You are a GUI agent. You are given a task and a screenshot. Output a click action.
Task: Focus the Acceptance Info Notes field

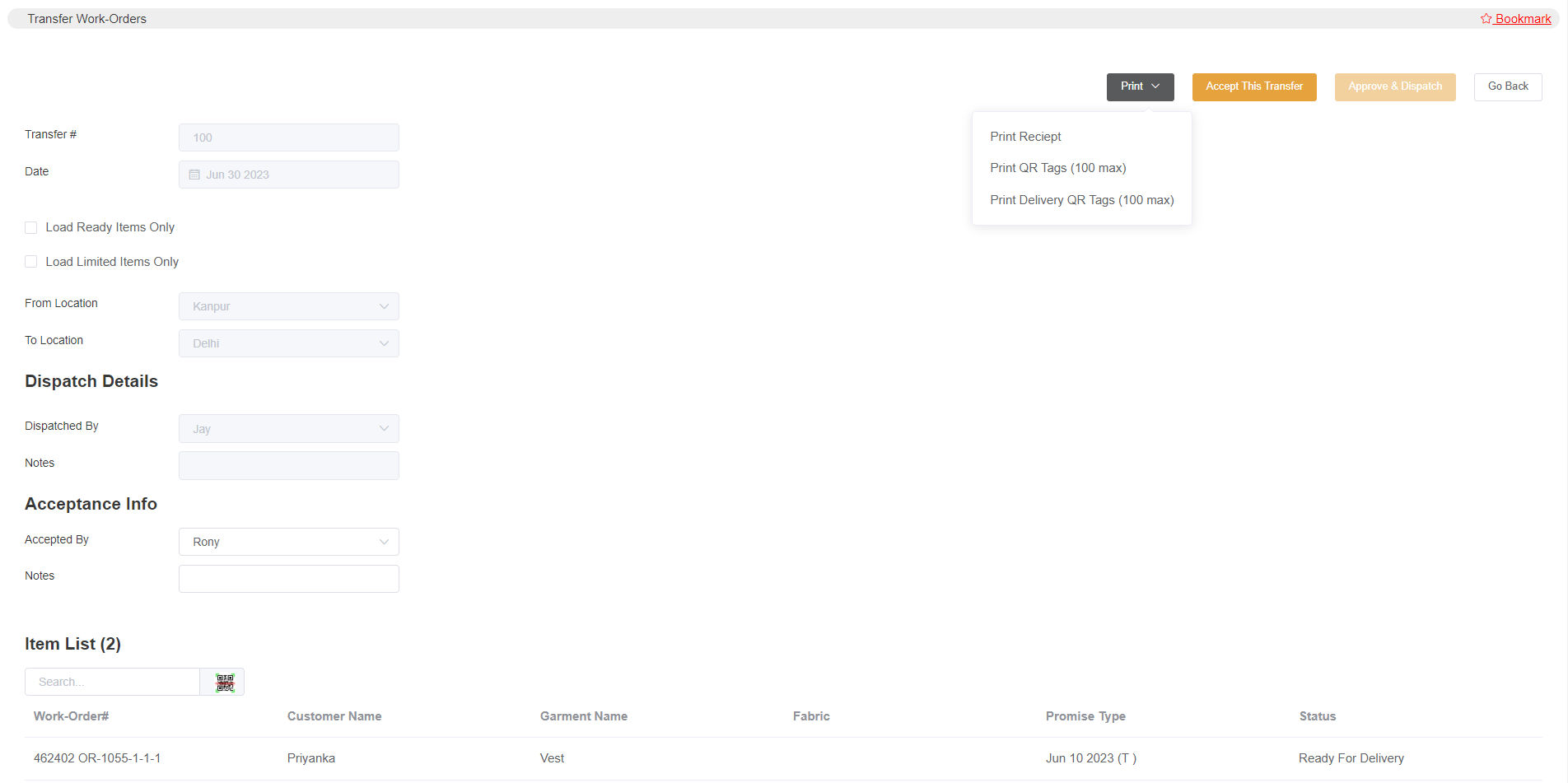pyautogui.click(x=288, y=579)
